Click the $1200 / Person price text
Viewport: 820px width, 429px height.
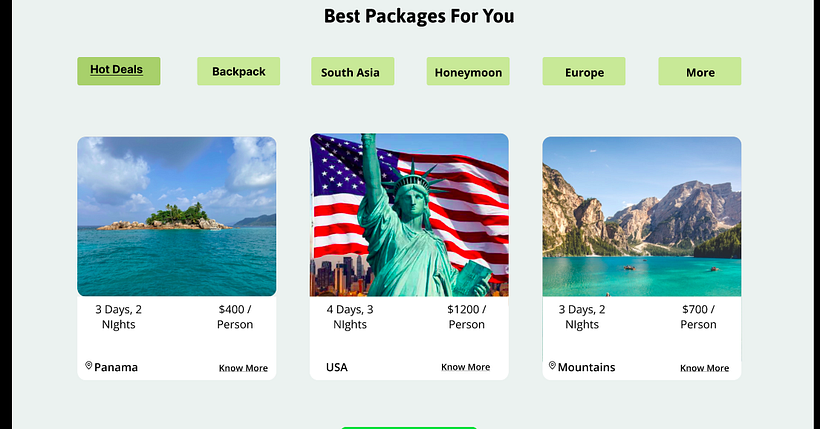coord(466,317)
